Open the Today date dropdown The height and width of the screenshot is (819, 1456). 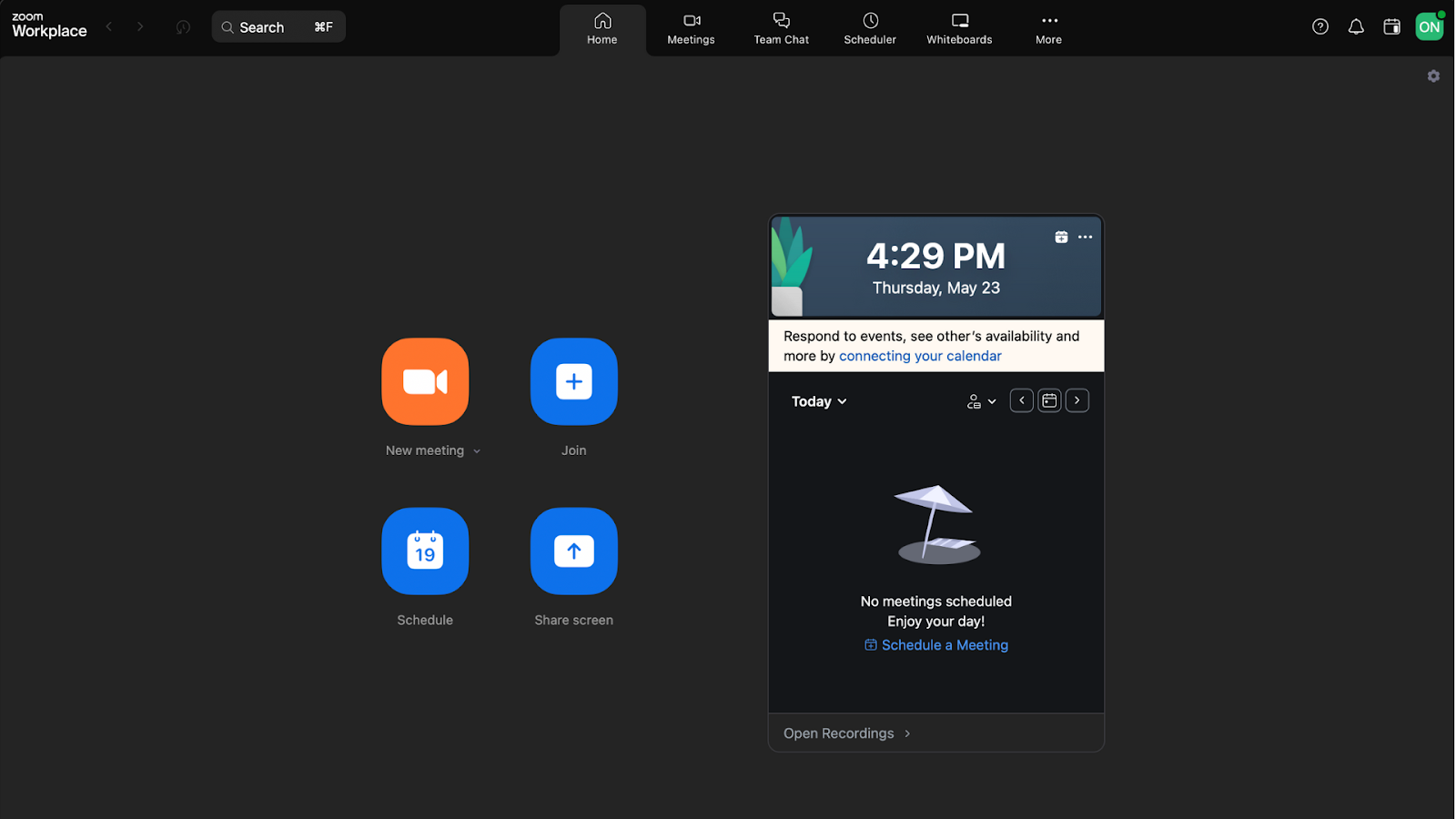click(x=817, y=400)
